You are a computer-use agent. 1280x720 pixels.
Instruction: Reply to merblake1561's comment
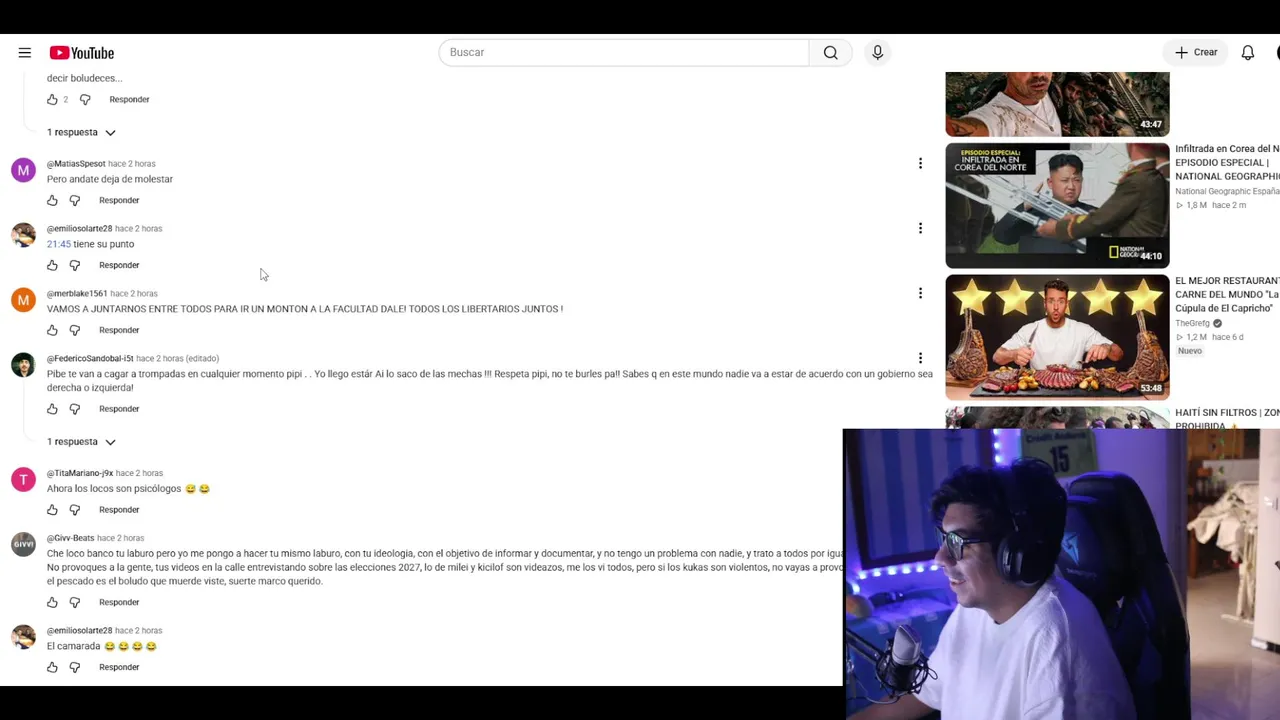119,330
